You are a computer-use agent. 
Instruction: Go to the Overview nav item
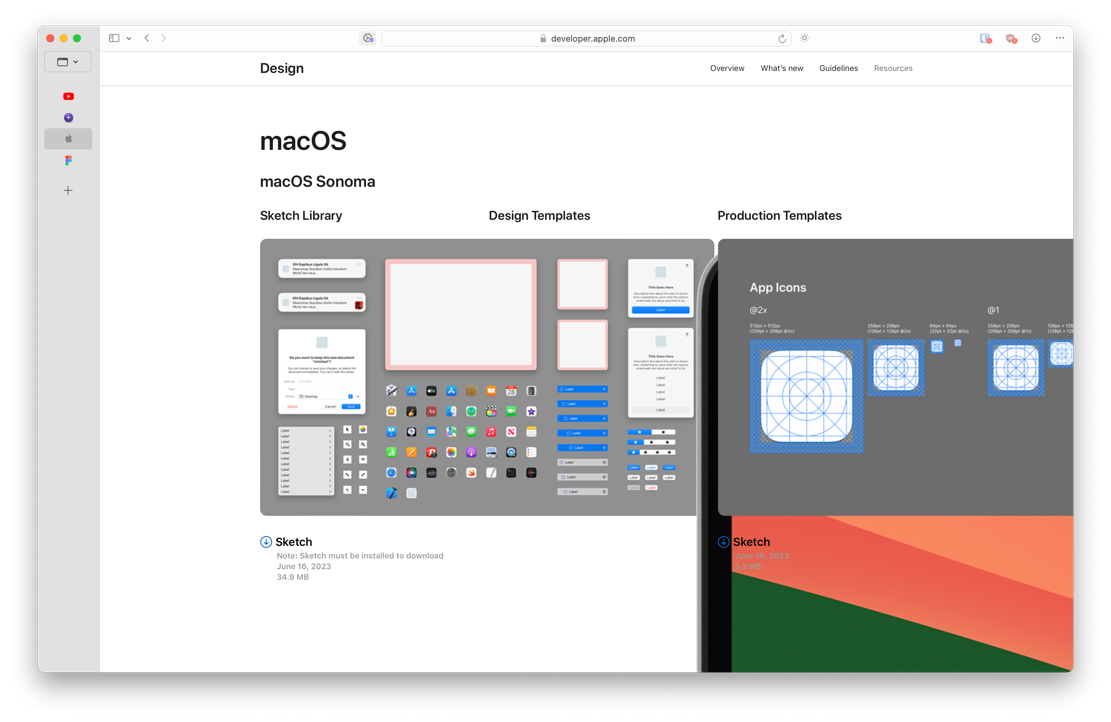727,68
